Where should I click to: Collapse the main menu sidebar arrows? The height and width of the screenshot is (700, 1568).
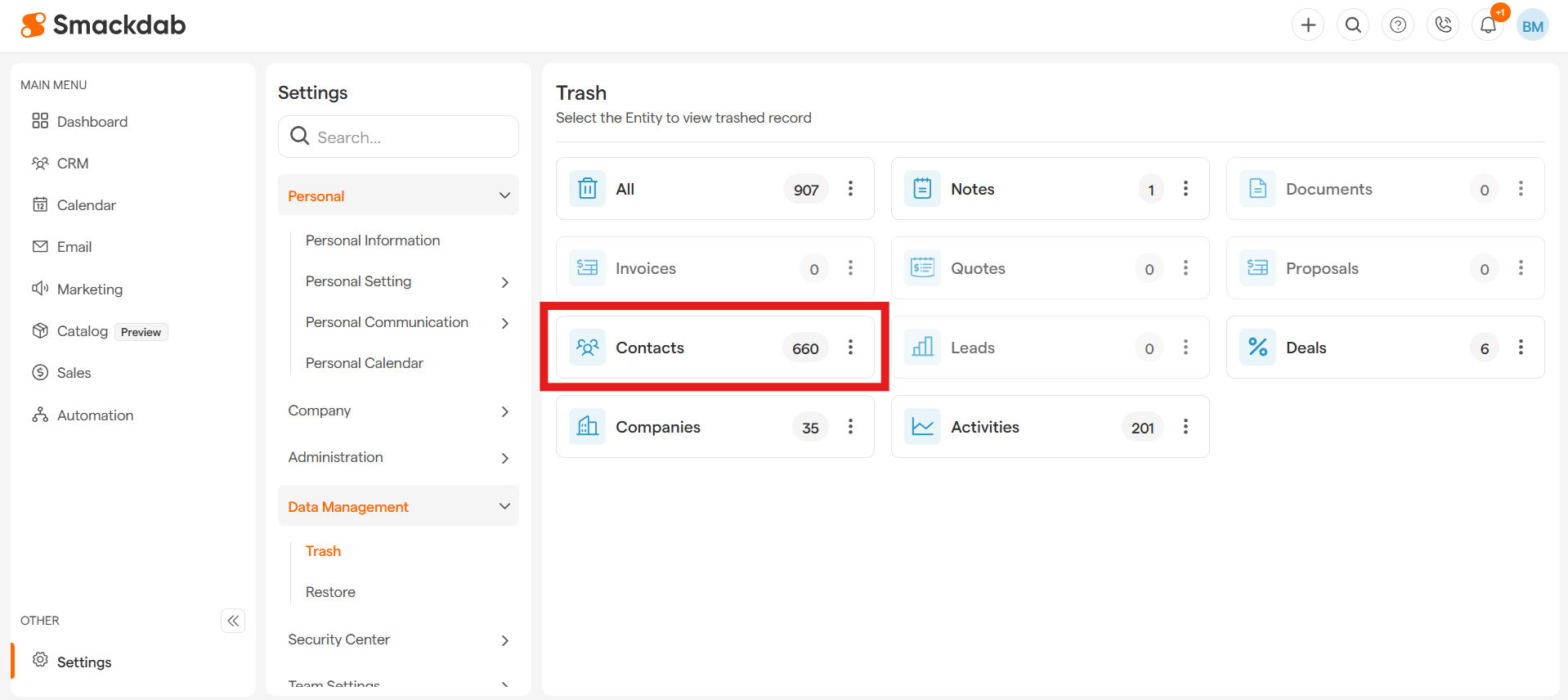tap(233, 621)
